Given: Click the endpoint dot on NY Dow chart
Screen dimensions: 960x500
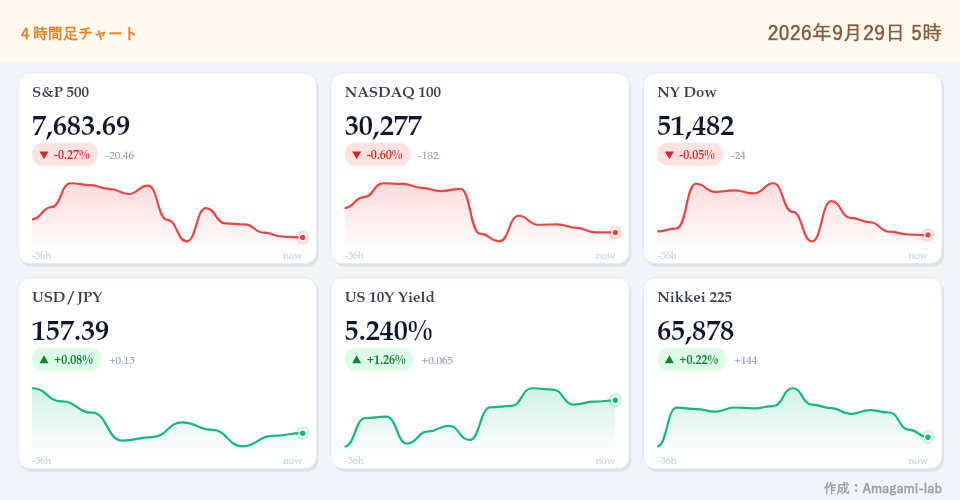Looking at the screenshot, I should tap(928, 235).
